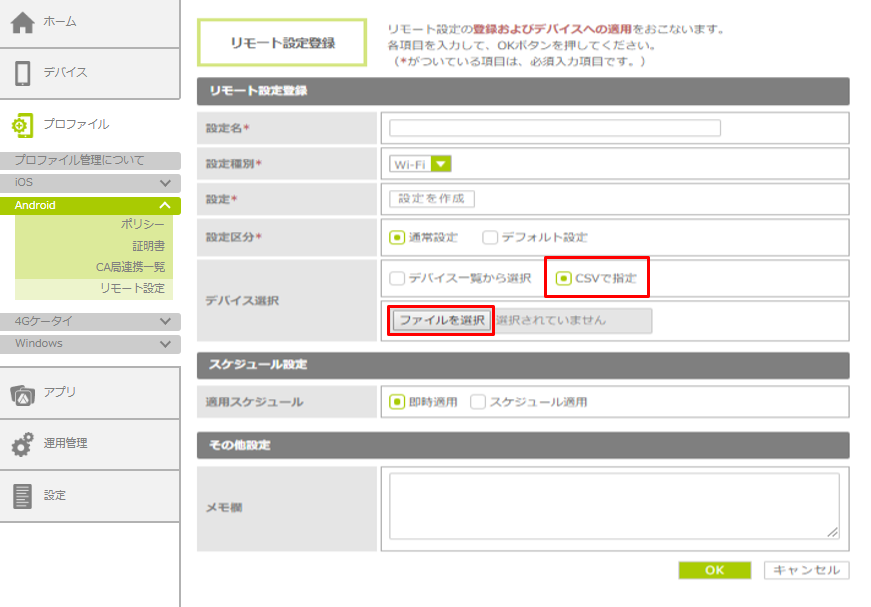Image resolution: width=871 pixels, height=607 pixels.
Task: Click the Home house icon
Action: pos(22,22)
